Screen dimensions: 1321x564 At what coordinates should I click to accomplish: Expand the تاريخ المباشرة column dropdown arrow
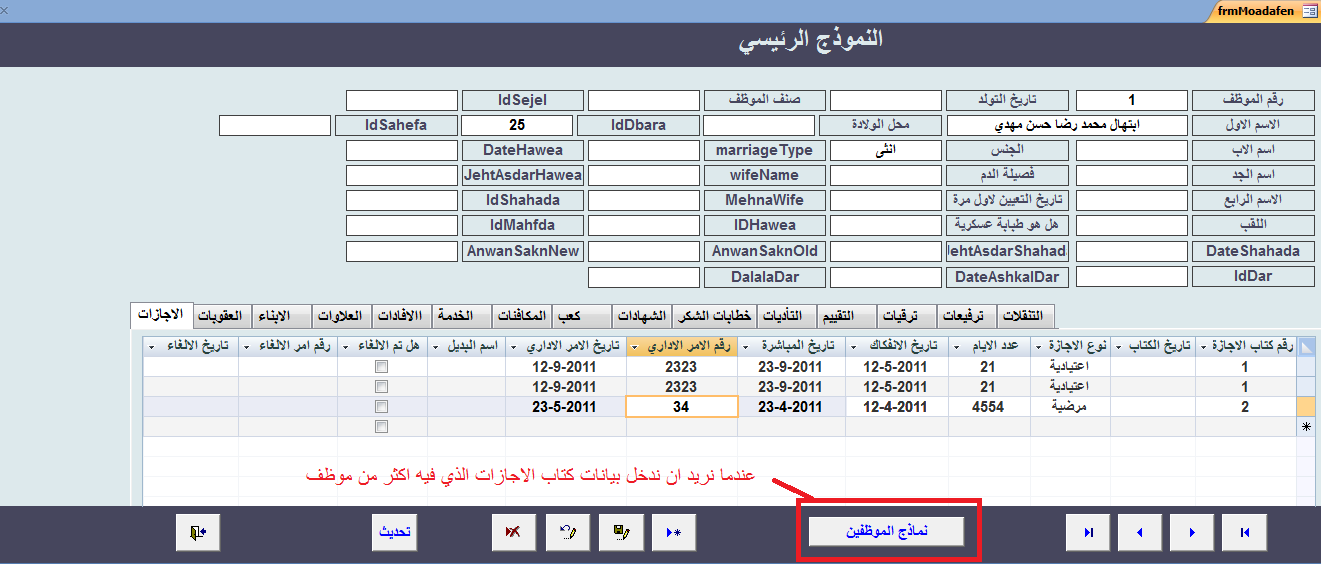coord(744,346)
